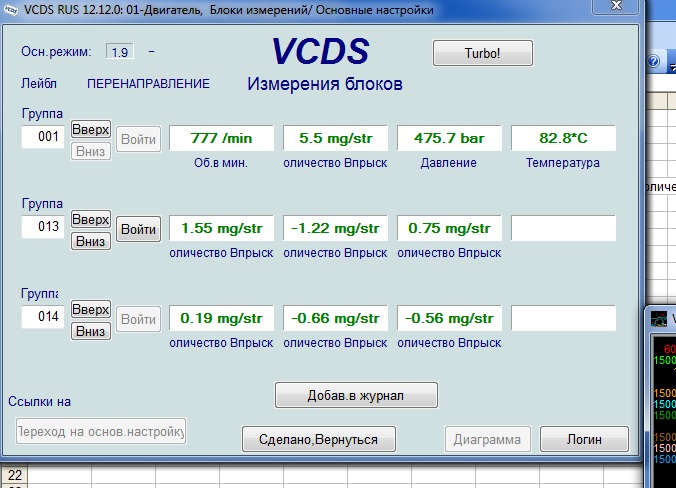Click the graph window icon at right edge
The height and width of the screenshot is (488, 676).
[x=659, y=319]
